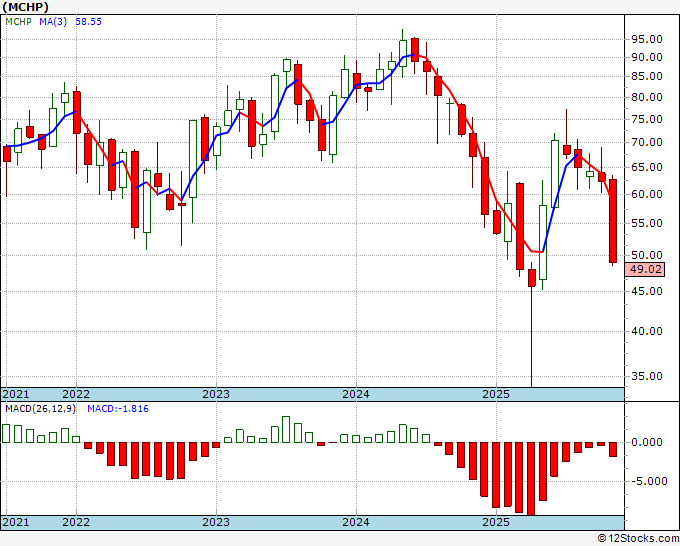Click 2022 on the price chart timeline

(x=76, y=394)
